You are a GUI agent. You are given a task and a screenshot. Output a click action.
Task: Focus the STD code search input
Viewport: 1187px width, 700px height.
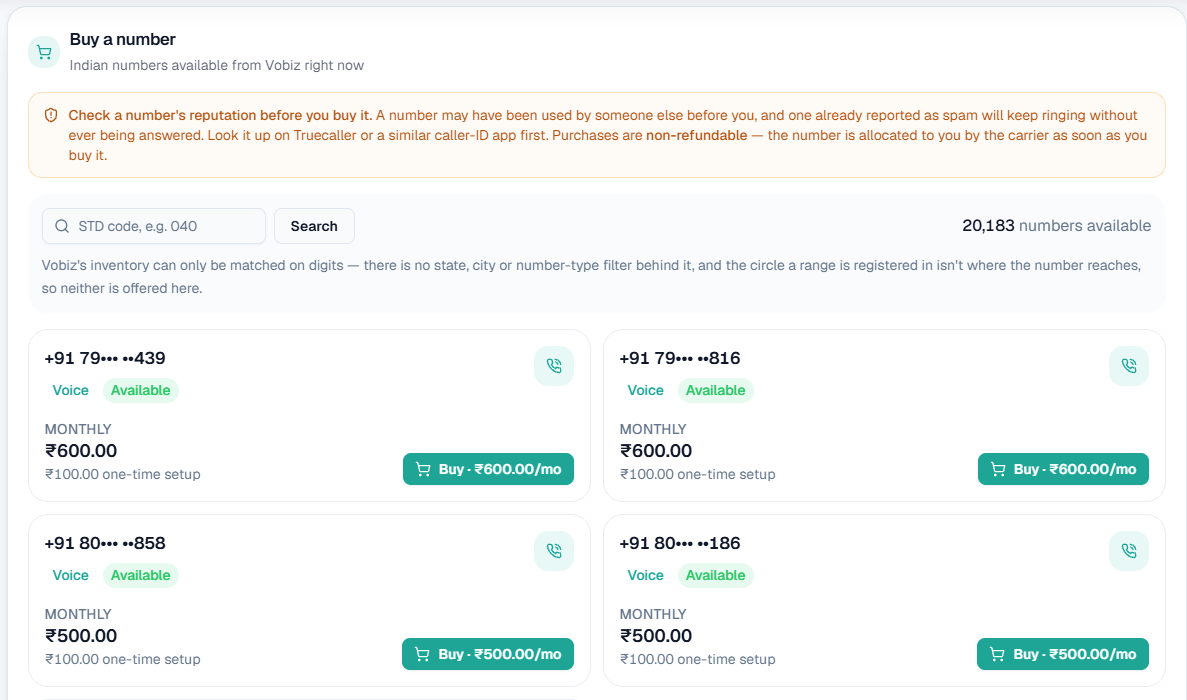tap(154, 226)
